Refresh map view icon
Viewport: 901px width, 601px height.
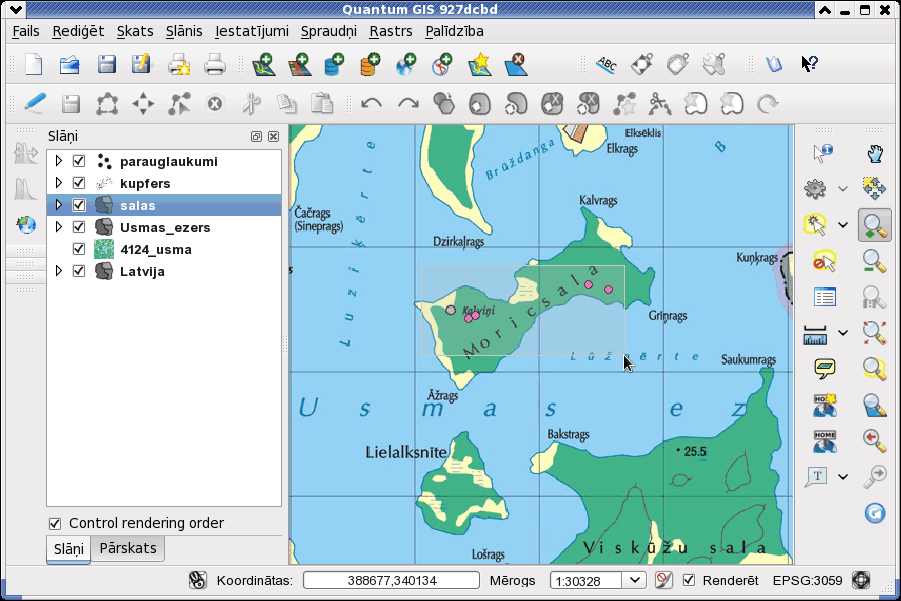tap(875, 513)
